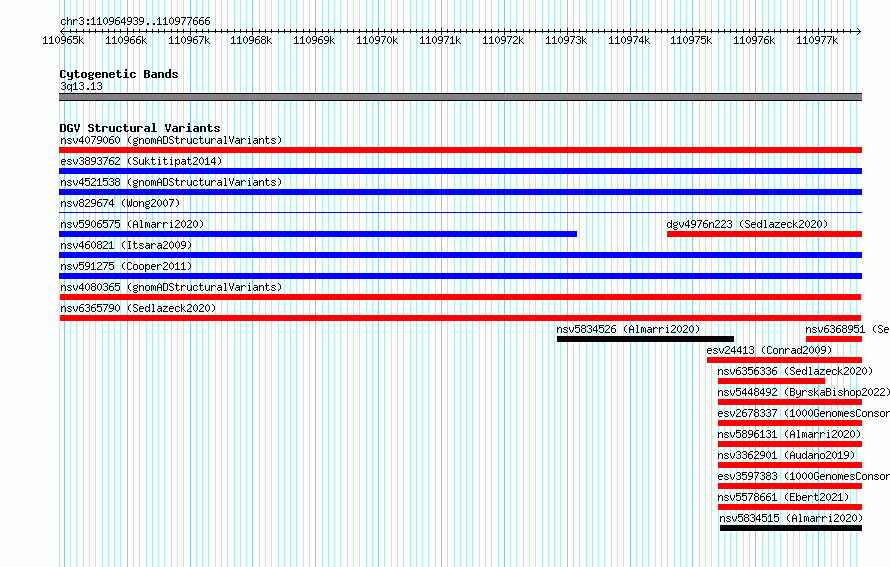Select nsv5578661 (Ebert2021) label
This screenshot has height=567, width=890.
tap(783, 497)
